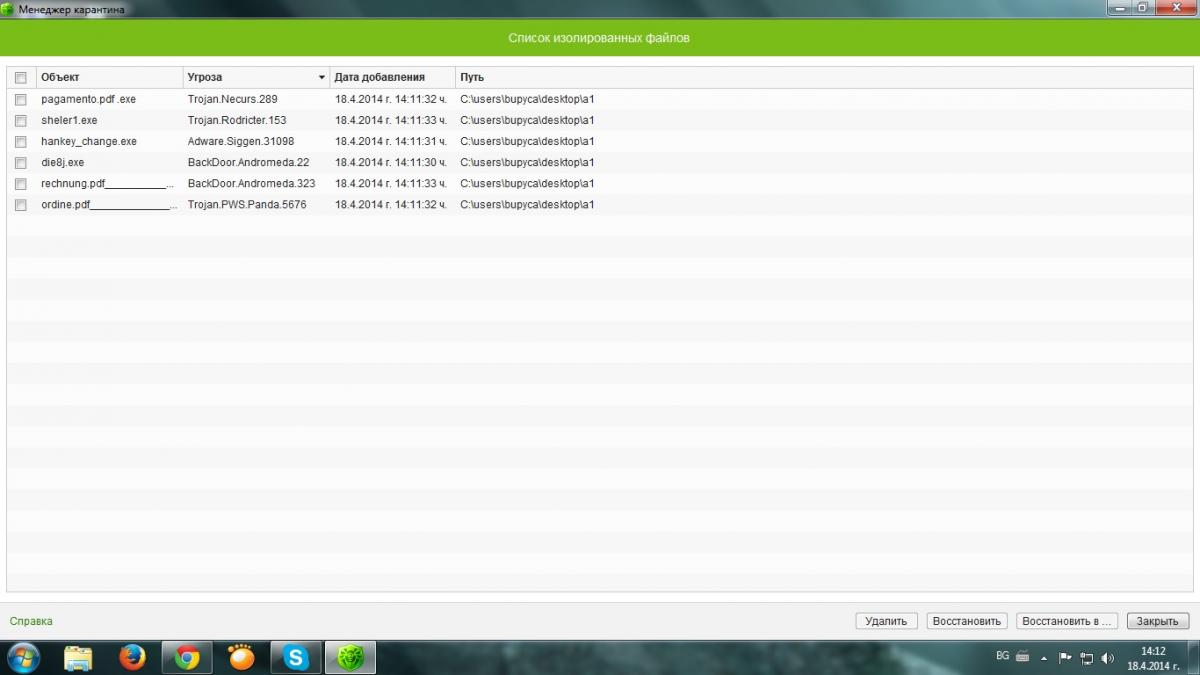Tick the sheler1.exe checkbox
Image resolution: width=1200 pixels, height=675 pixels.
click(20, 120)
